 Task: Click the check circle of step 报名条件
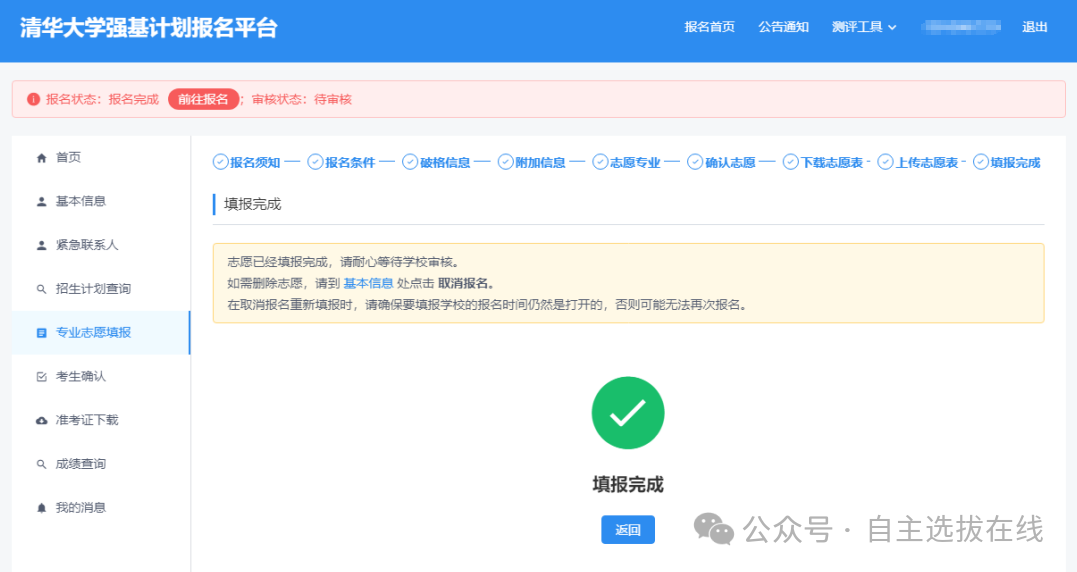click(315, 162)
